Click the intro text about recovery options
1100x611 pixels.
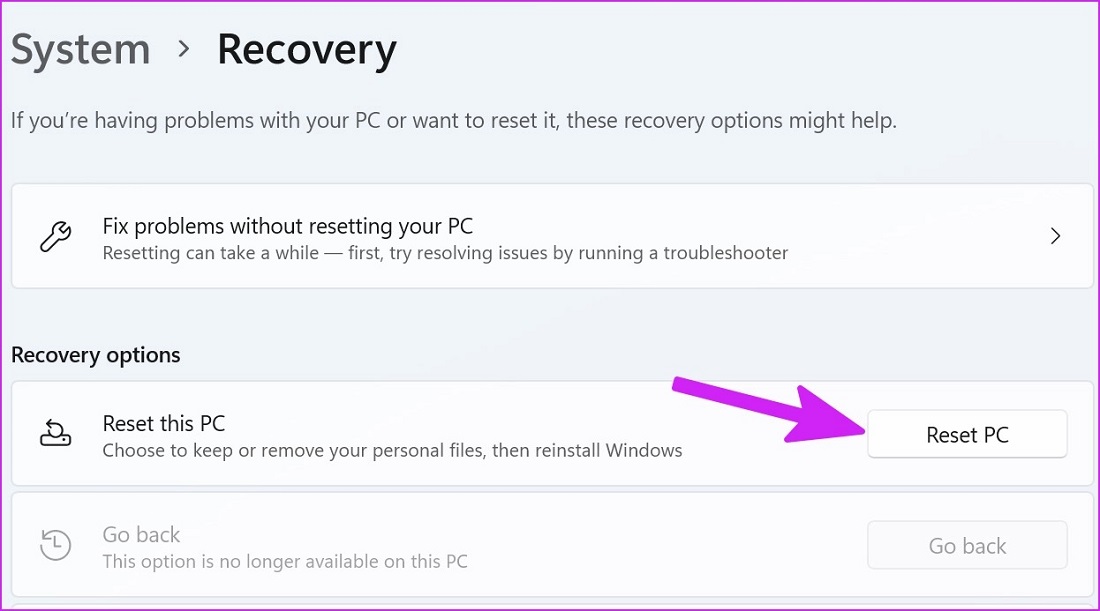click(453, 122)
